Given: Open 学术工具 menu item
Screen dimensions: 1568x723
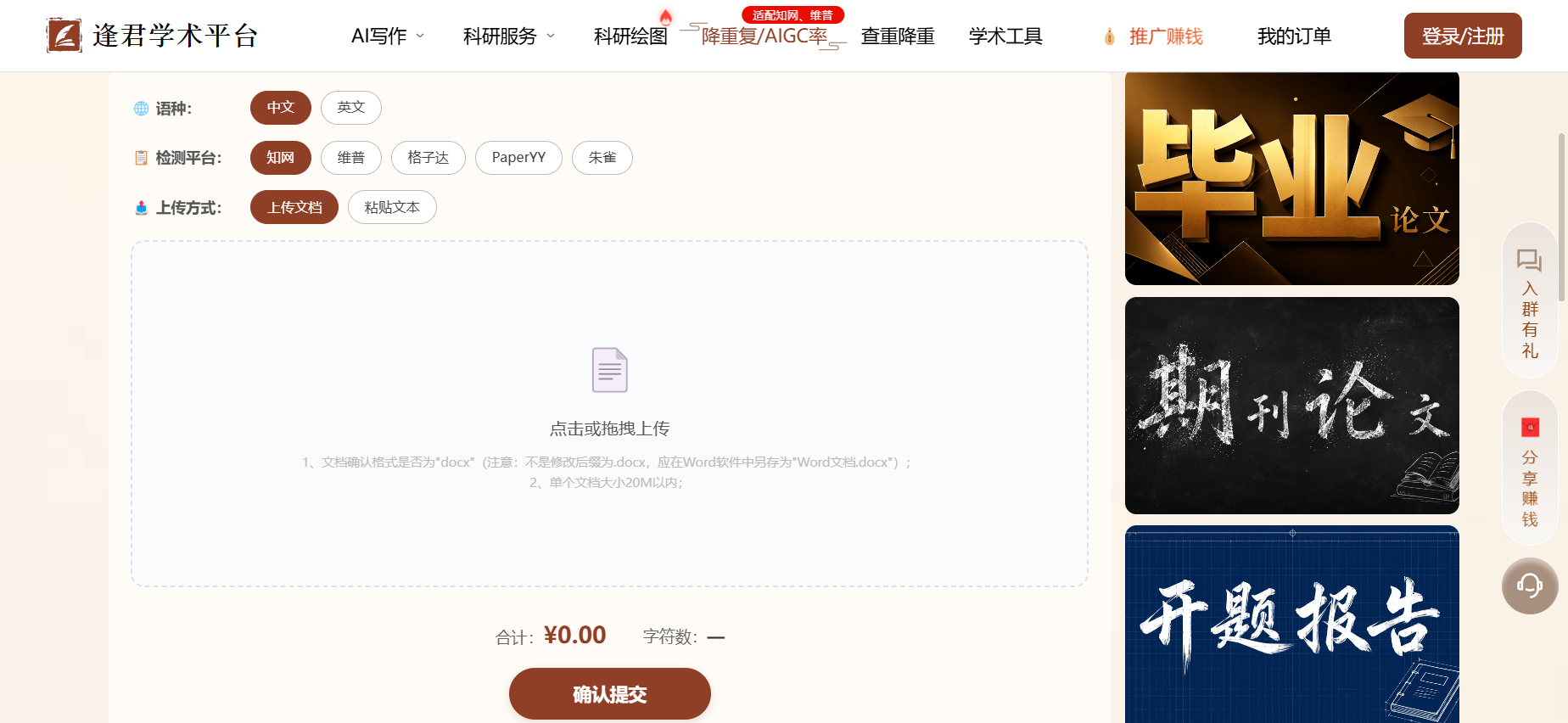Looking at the screenshot, I should click(1005, 36).
